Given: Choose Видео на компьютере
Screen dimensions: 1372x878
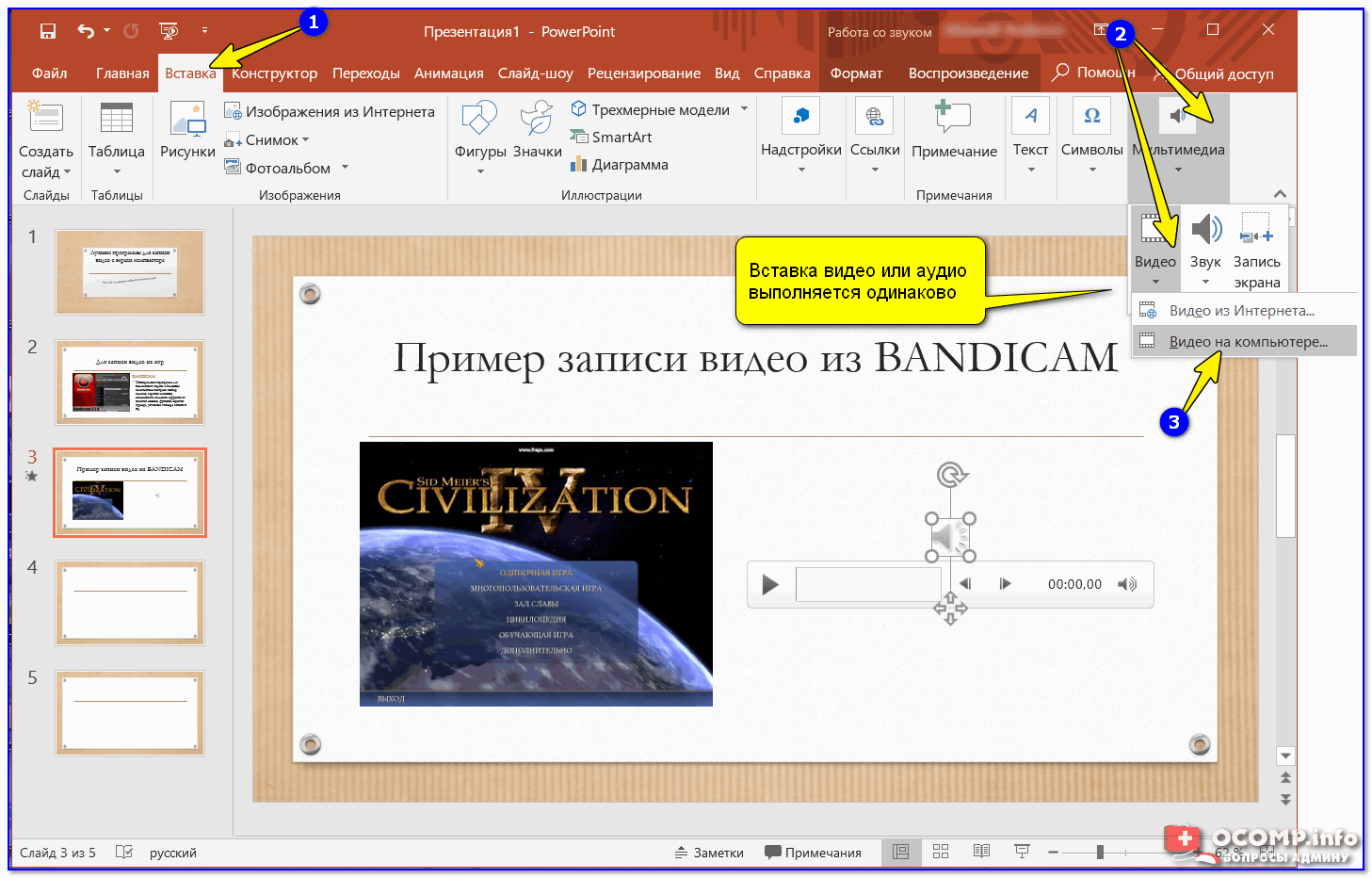Looking at the screenshot, I should click(1244, 341).
